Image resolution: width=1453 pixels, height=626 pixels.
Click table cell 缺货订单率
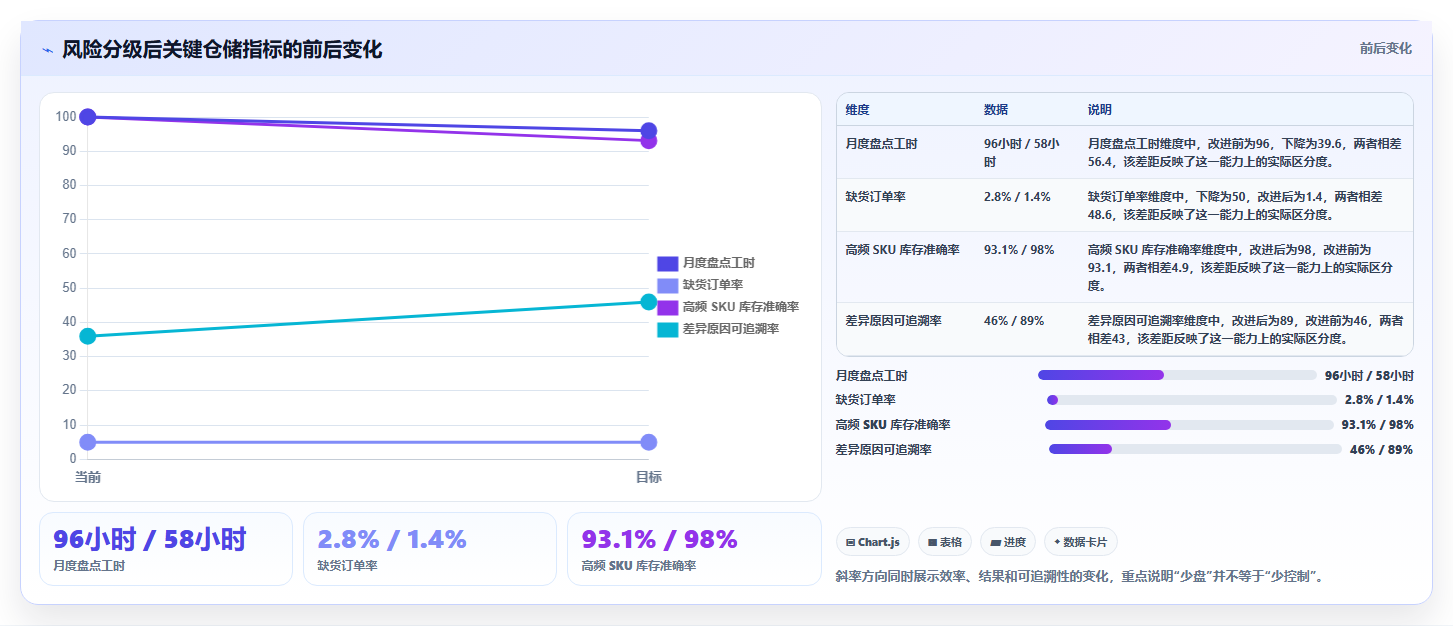pyautogui.click(x=875, y=197)
